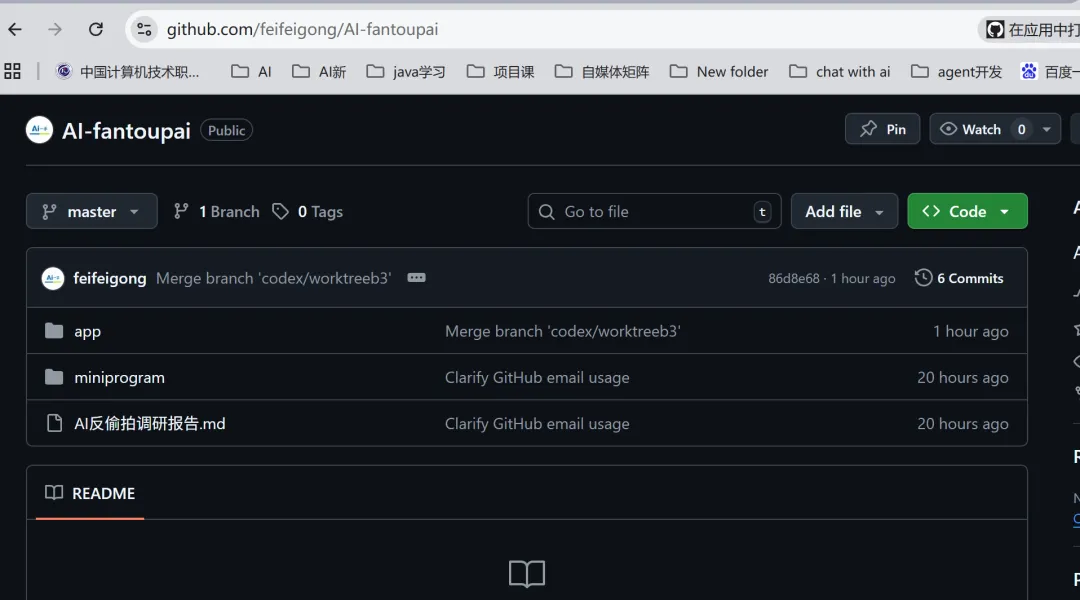The image size is (1080, 600).
Task: Open the Add file dropdown
Action: [844, 211]
